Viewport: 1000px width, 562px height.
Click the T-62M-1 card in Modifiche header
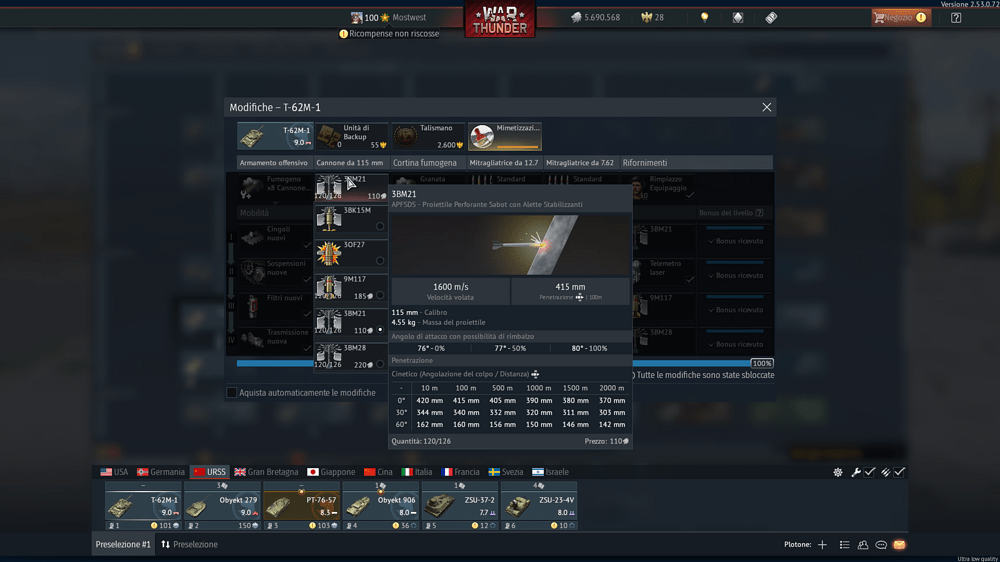point(275,136)
